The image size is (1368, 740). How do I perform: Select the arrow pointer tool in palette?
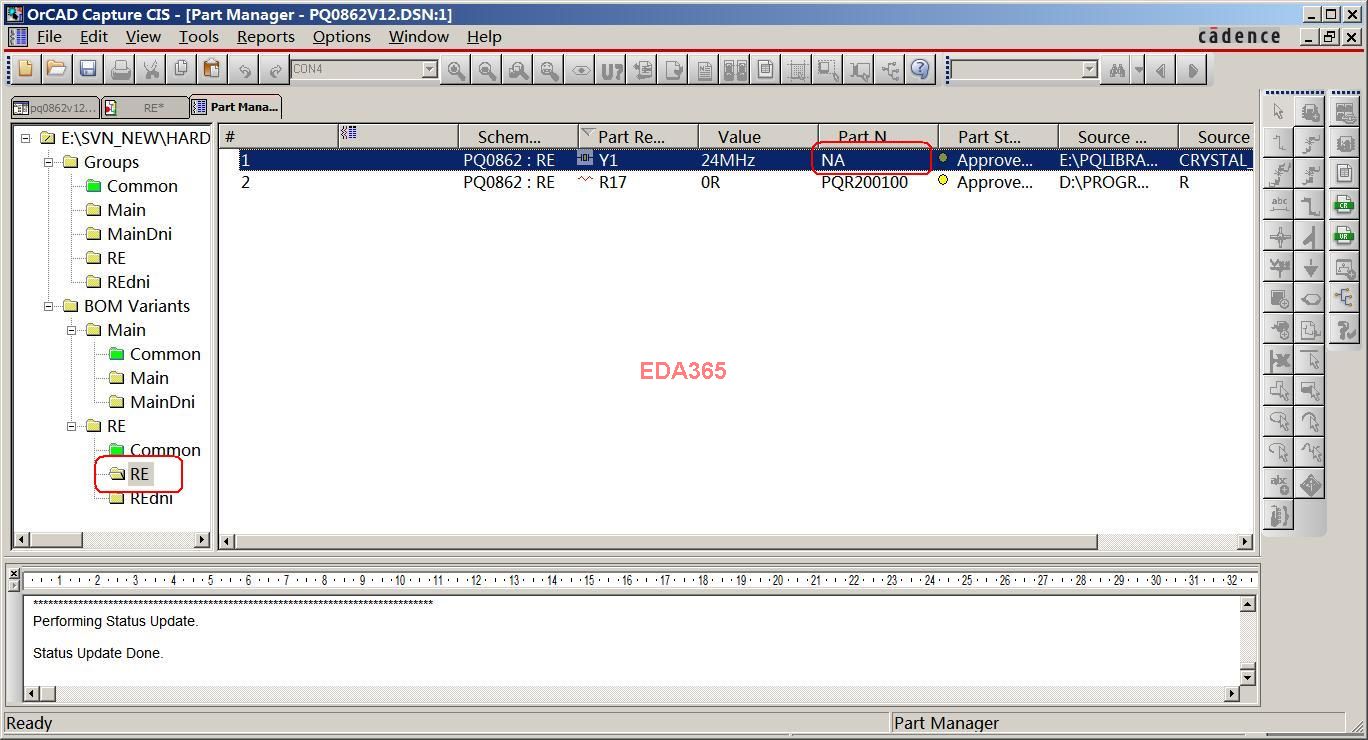coord(1279,111)
